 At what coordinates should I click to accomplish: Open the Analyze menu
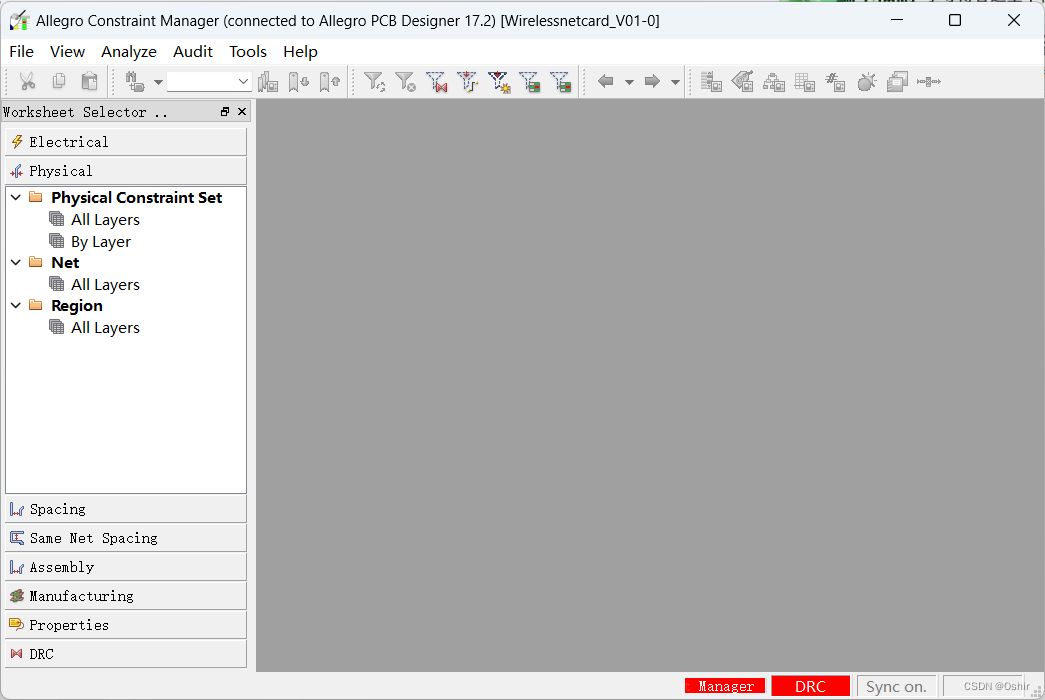point(129,52)
